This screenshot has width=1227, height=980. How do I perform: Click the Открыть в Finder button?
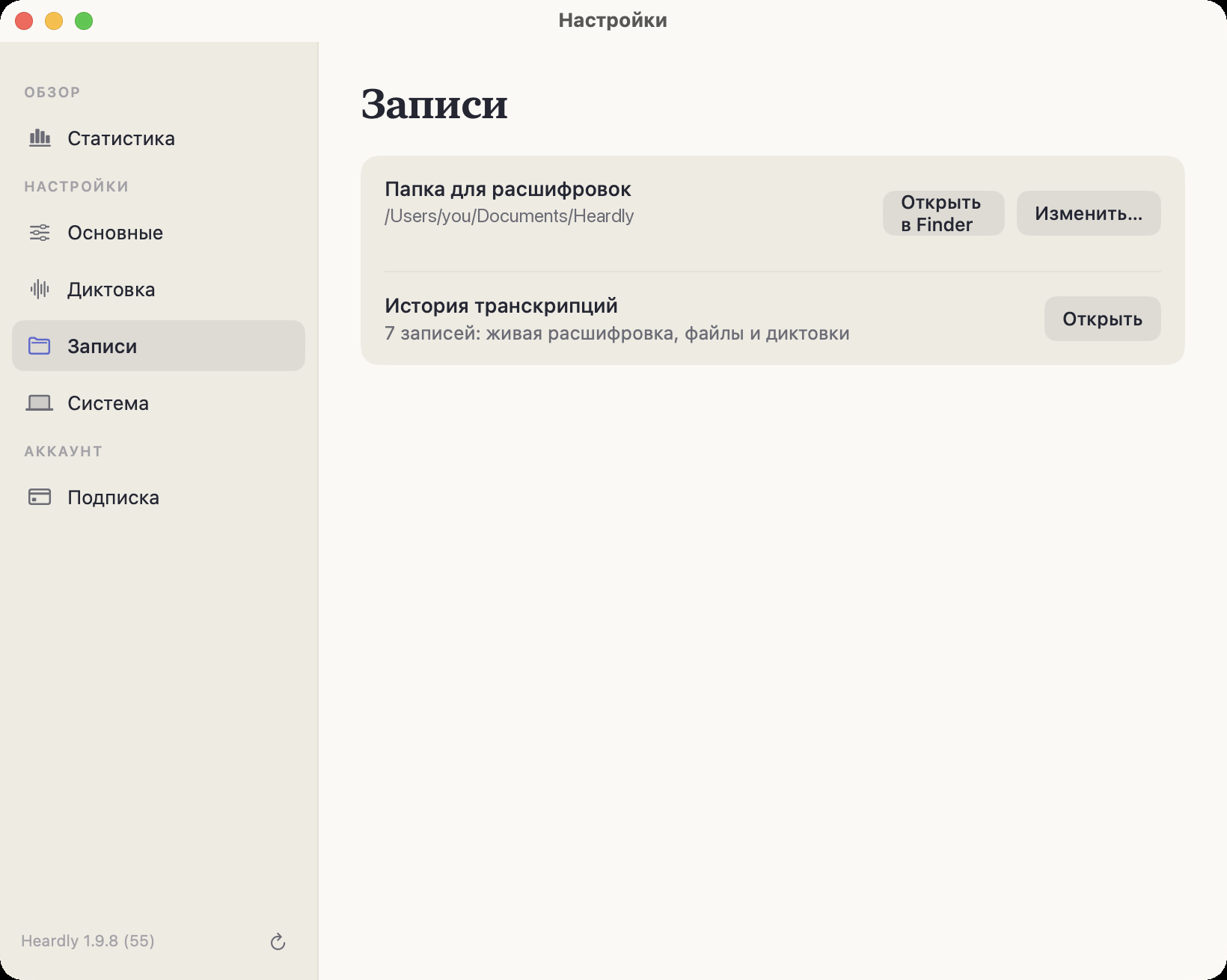point(943,213)
